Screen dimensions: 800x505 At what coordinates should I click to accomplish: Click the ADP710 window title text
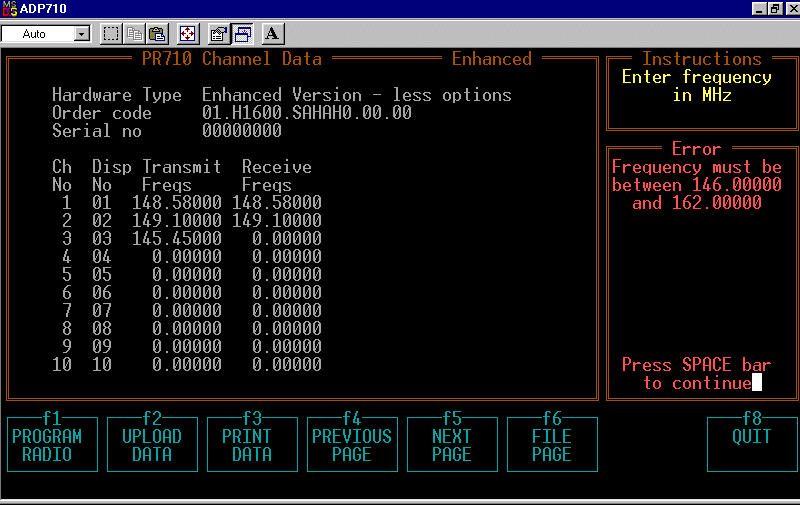(43, 9)
